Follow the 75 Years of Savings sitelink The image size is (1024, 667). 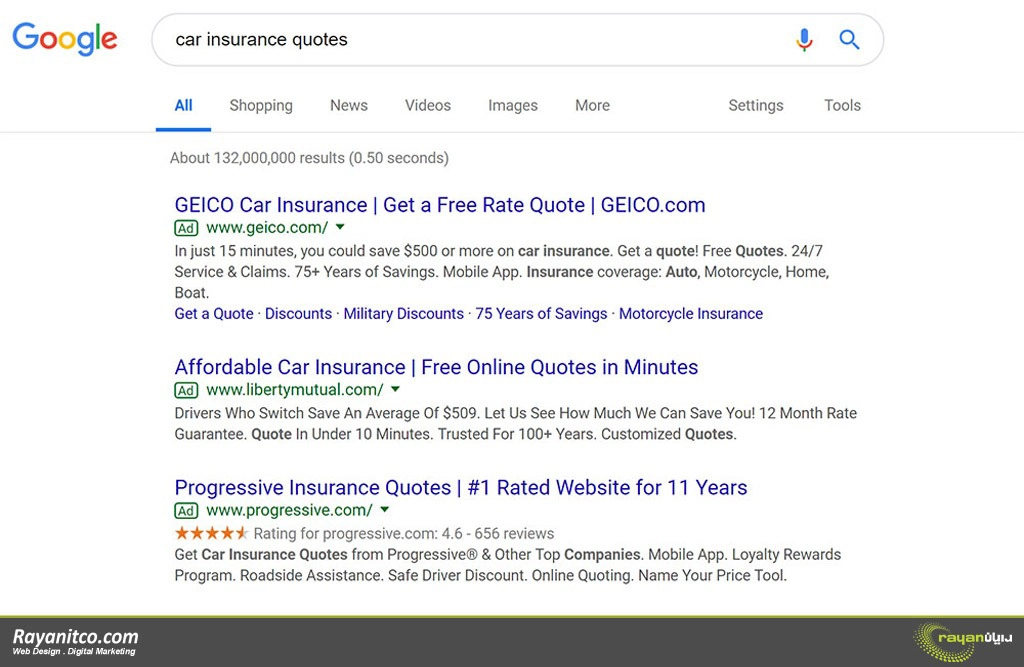point(541,314)
